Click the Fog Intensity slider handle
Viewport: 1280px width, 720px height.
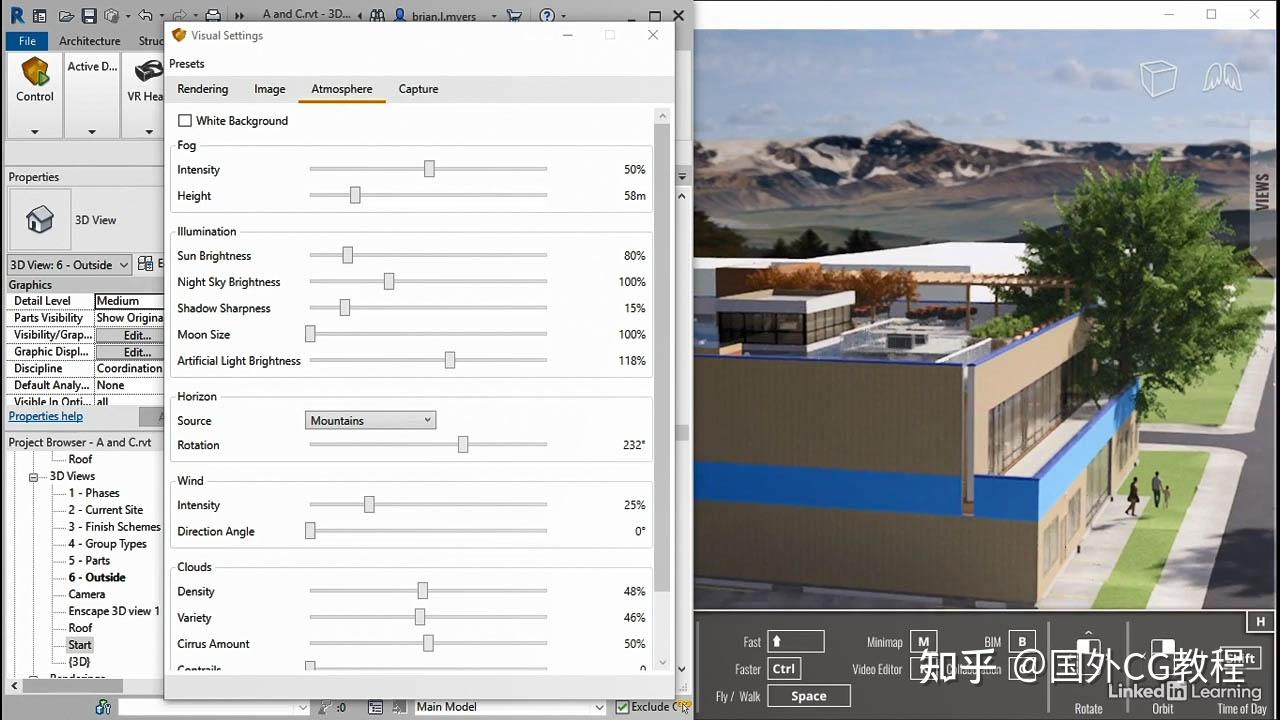pyautogui.click(x=429, y=170)
